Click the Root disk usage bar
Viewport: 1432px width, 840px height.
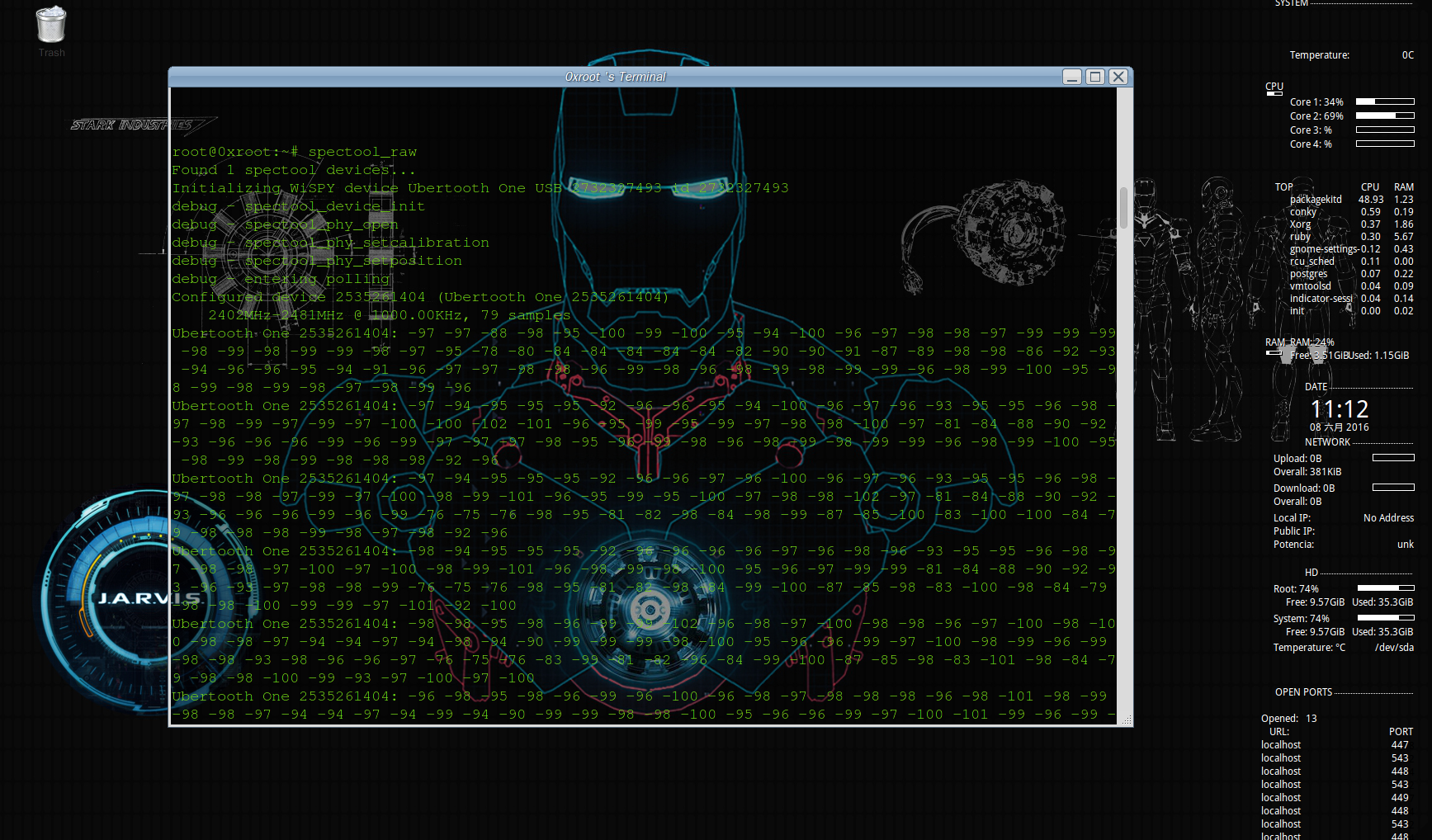tap(1386, 588)
